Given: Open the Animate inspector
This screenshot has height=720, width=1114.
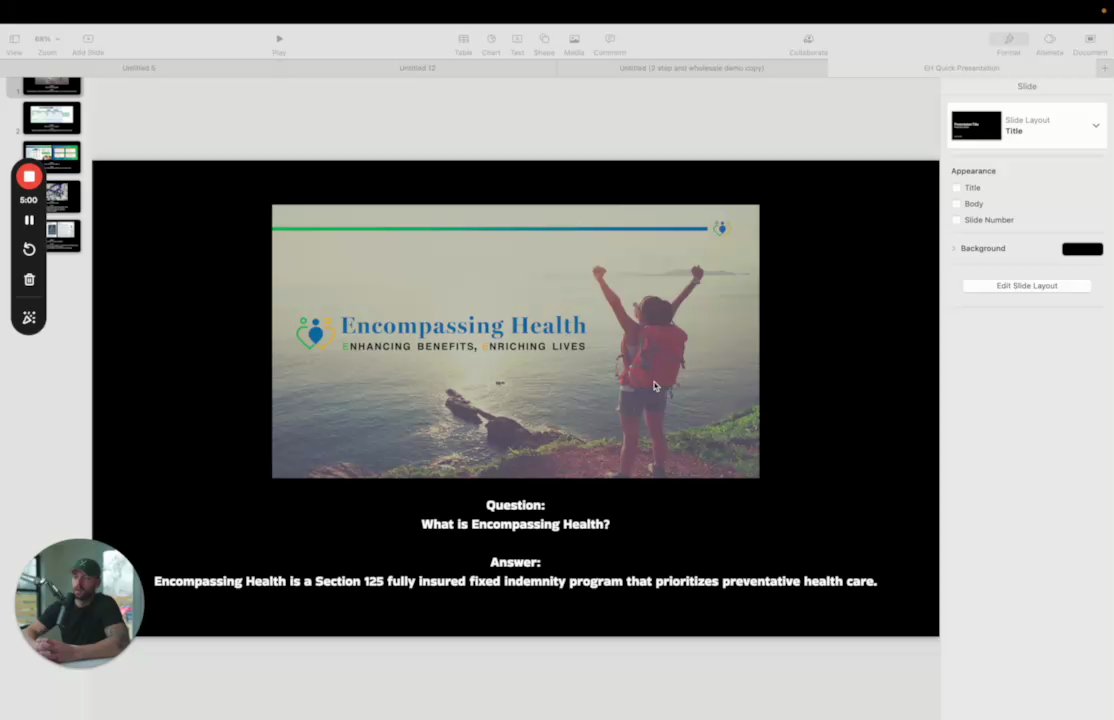Looking at the screenshot, I should pos(1049,43).
